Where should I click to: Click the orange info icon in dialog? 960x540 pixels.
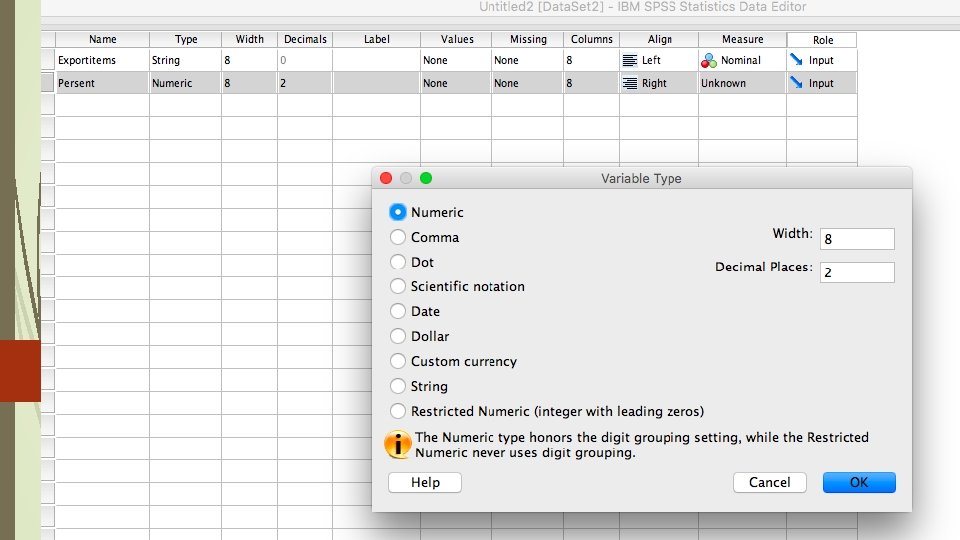(398, 444)
